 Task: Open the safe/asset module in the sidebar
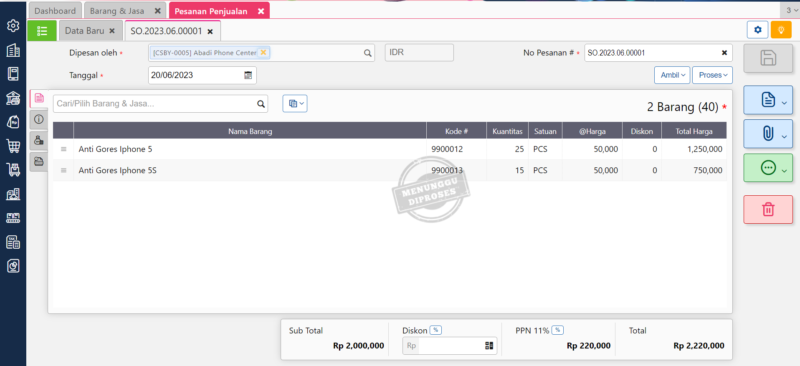(x=13, y=266)
